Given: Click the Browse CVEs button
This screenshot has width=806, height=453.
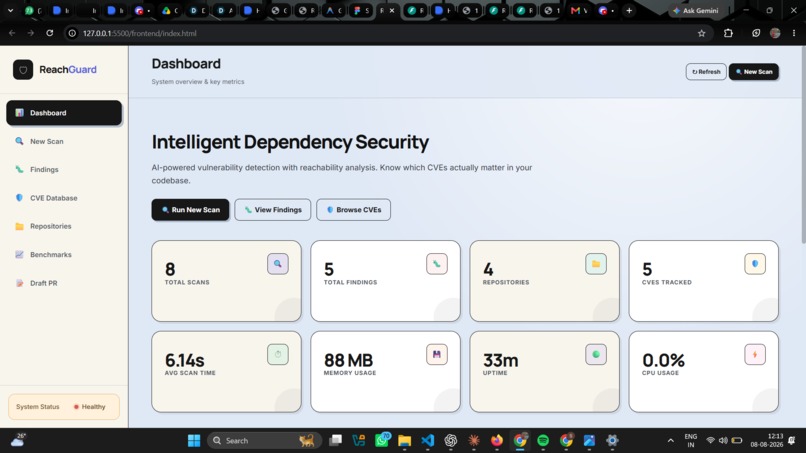Looking at the screenshot, I should point(353,210).
